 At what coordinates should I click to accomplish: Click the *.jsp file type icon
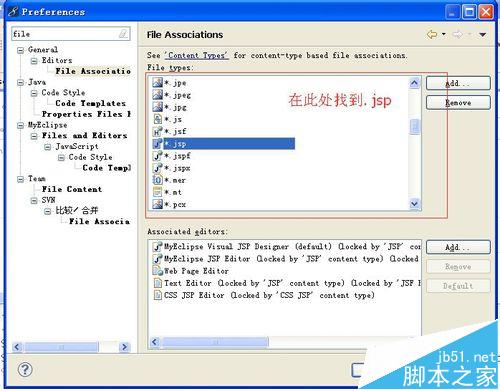(x=157, y=144)
